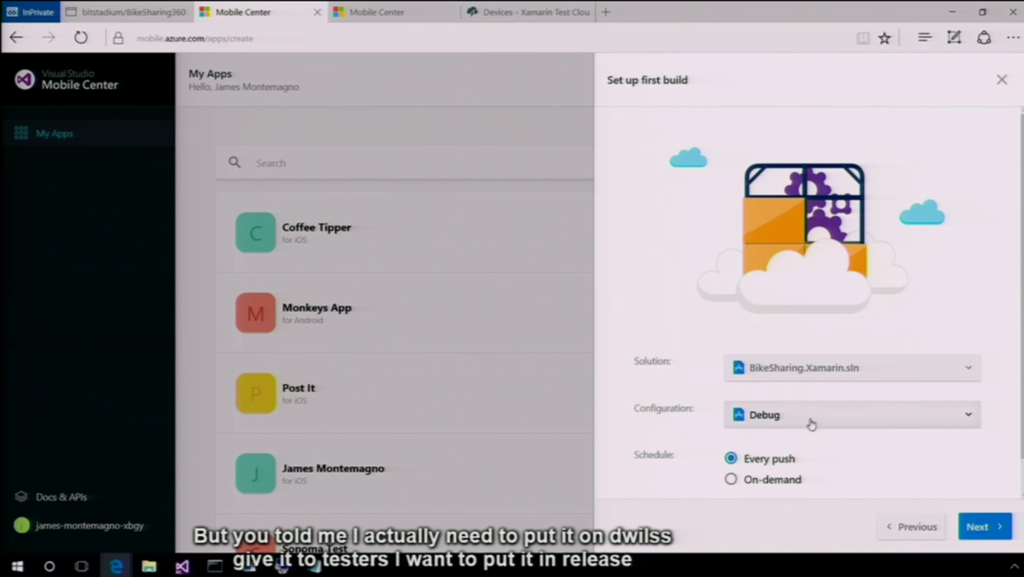Image resolution: width=1024 pixels, height=577 pixels.
Task: Click the My Apps page heading
Action: pos(210,74)
